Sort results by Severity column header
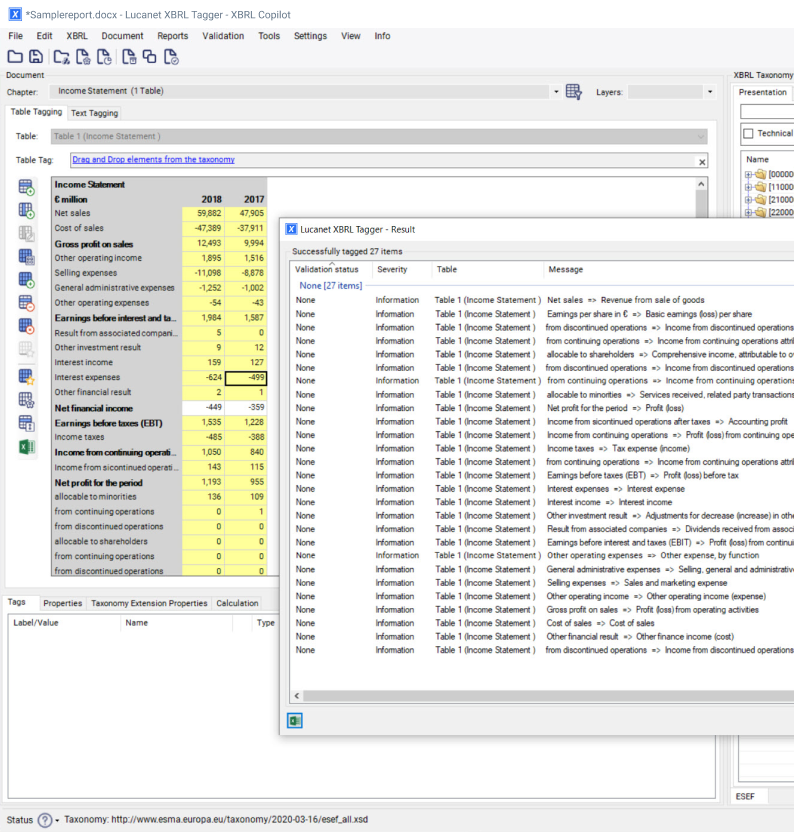 click(x=392, y=269)
